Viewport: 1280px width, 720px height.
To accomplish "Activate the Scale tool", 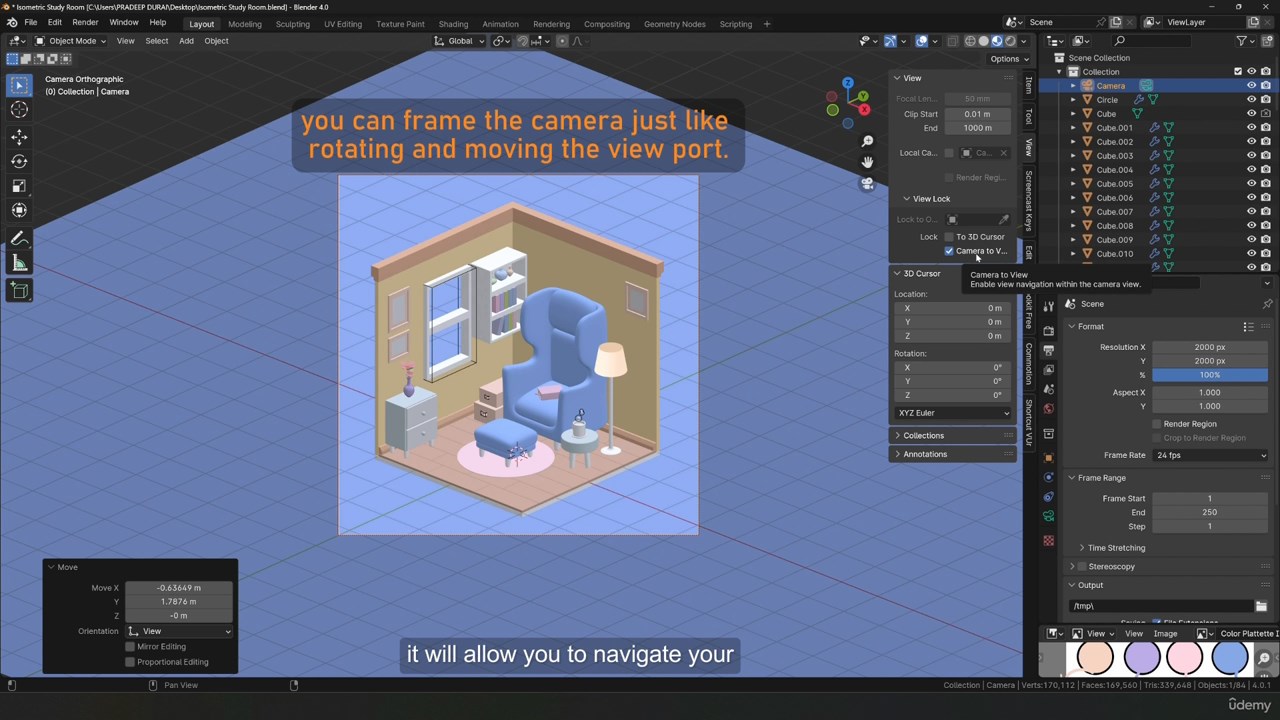I will pyautogui.click(x=19, y=186).
